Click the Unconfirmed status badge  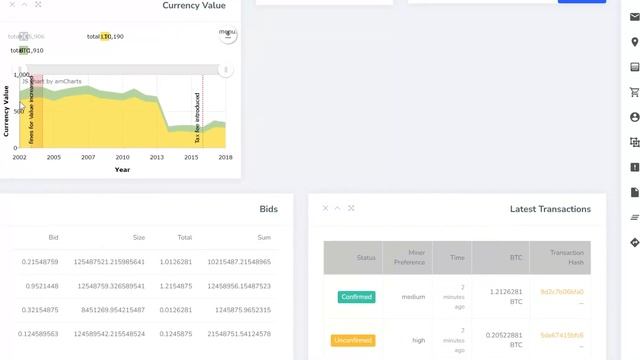point(353,340)
